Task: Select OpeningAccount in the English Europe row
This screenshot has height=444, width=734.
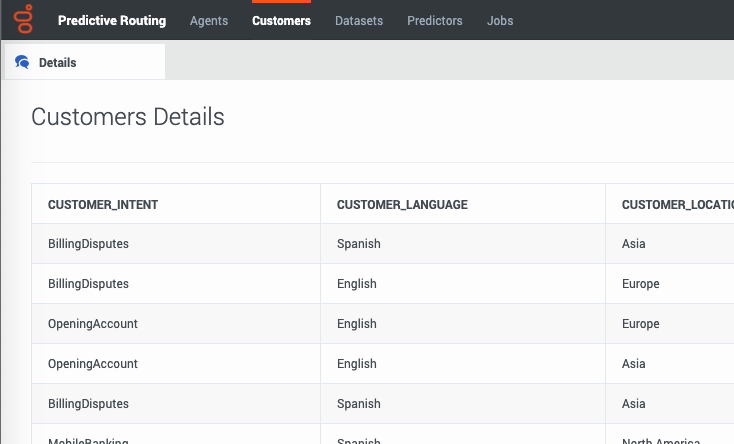Action: [x=93, y=324]
